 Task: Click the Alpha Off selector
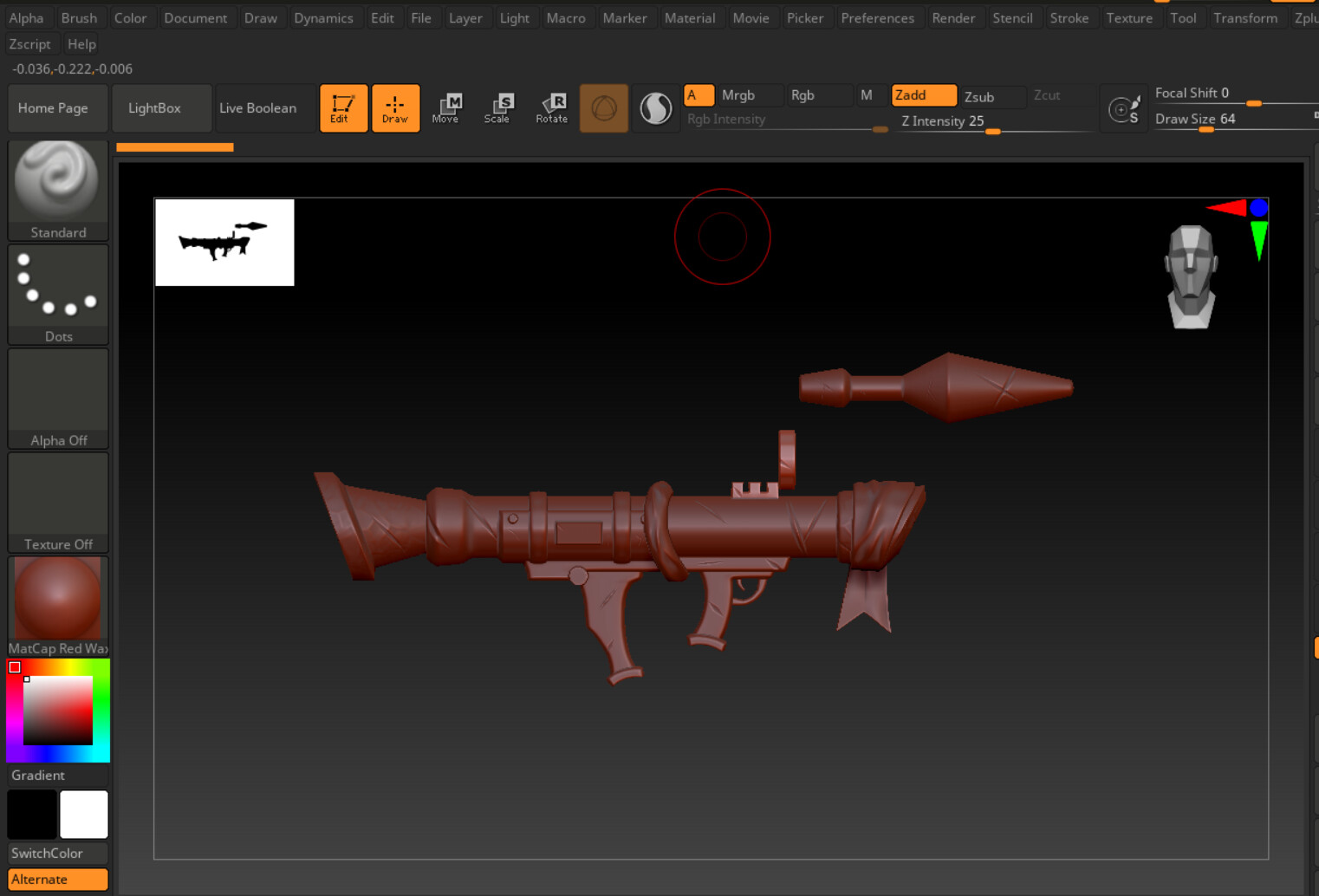coord(57,392)
